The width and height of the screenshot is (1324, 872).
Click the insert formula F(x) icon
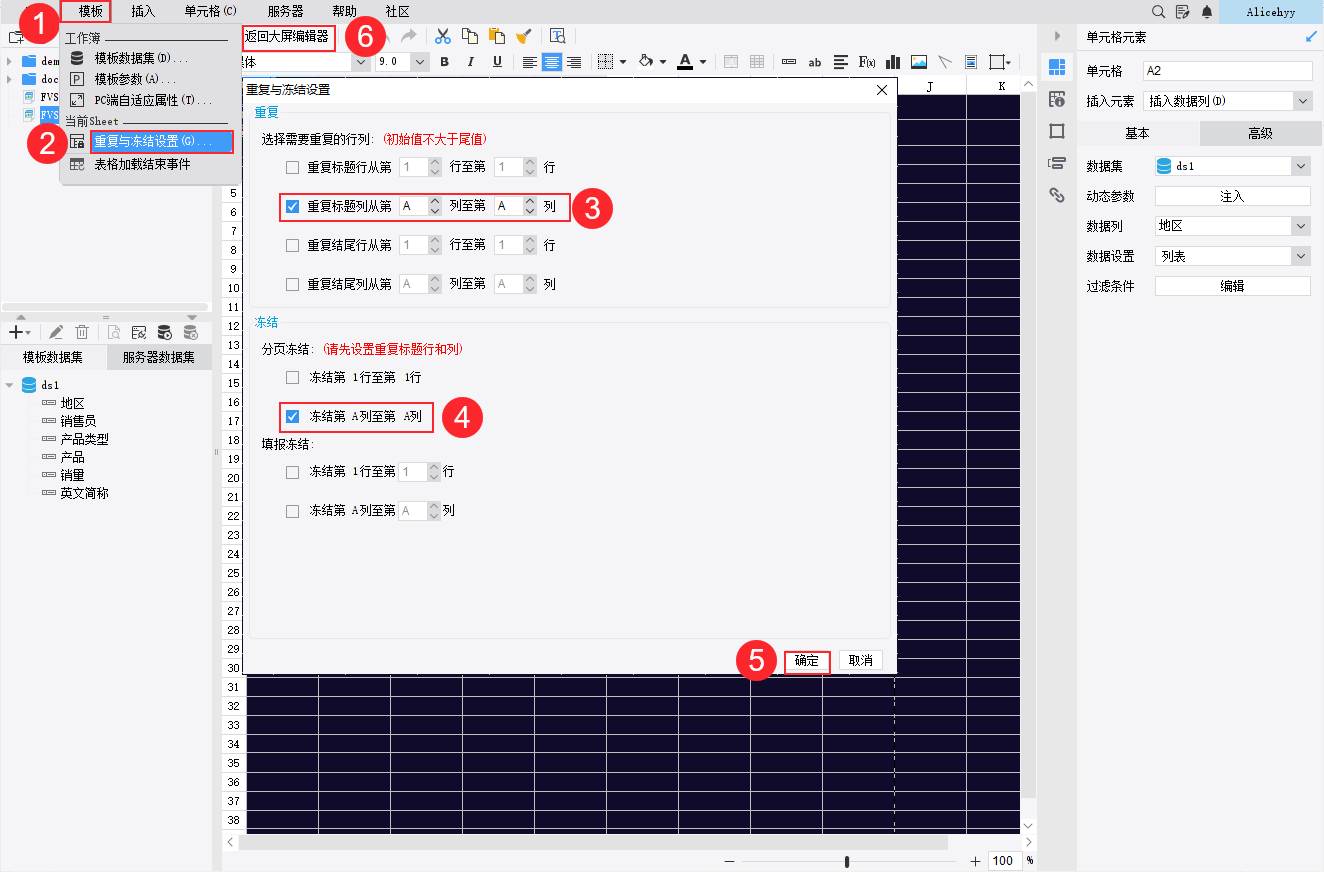click(867, 62)
